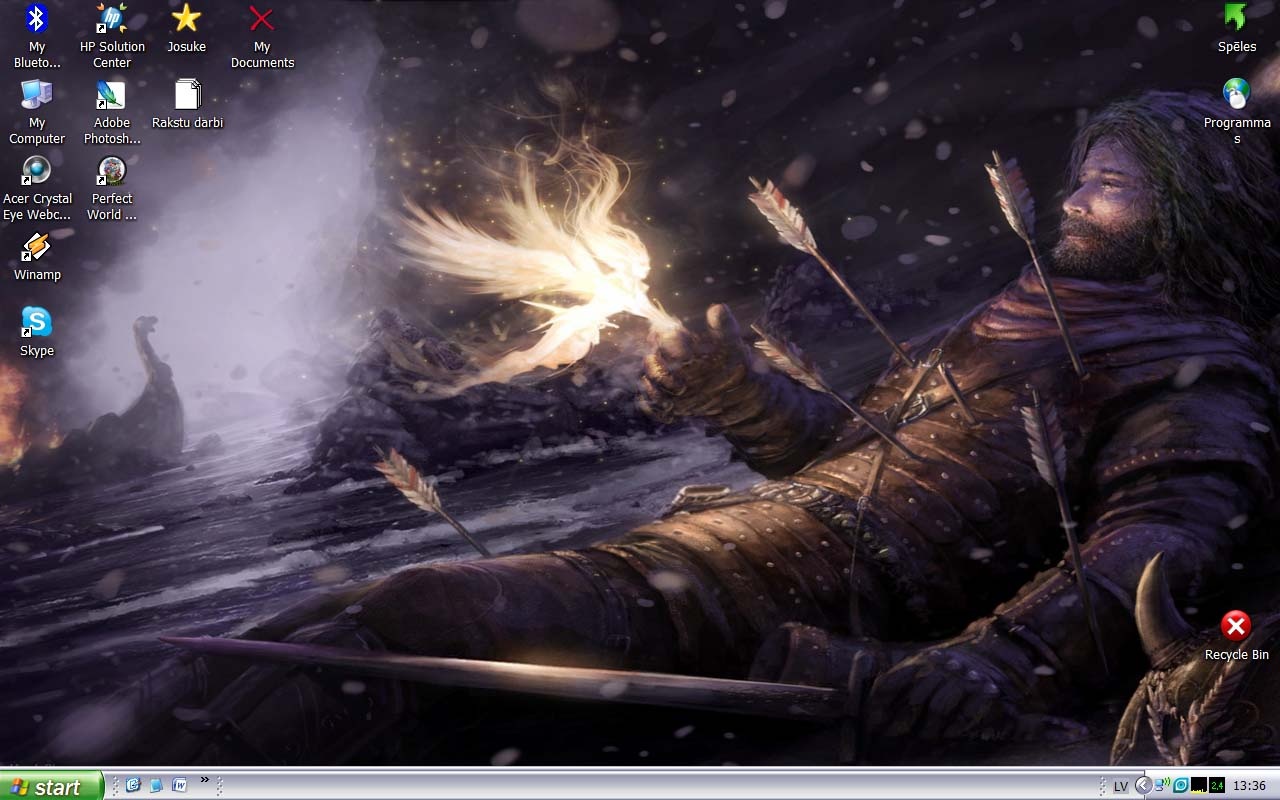Select My Computer desktop icon
Screen dimensions: 1280x800
coord(37,112)
